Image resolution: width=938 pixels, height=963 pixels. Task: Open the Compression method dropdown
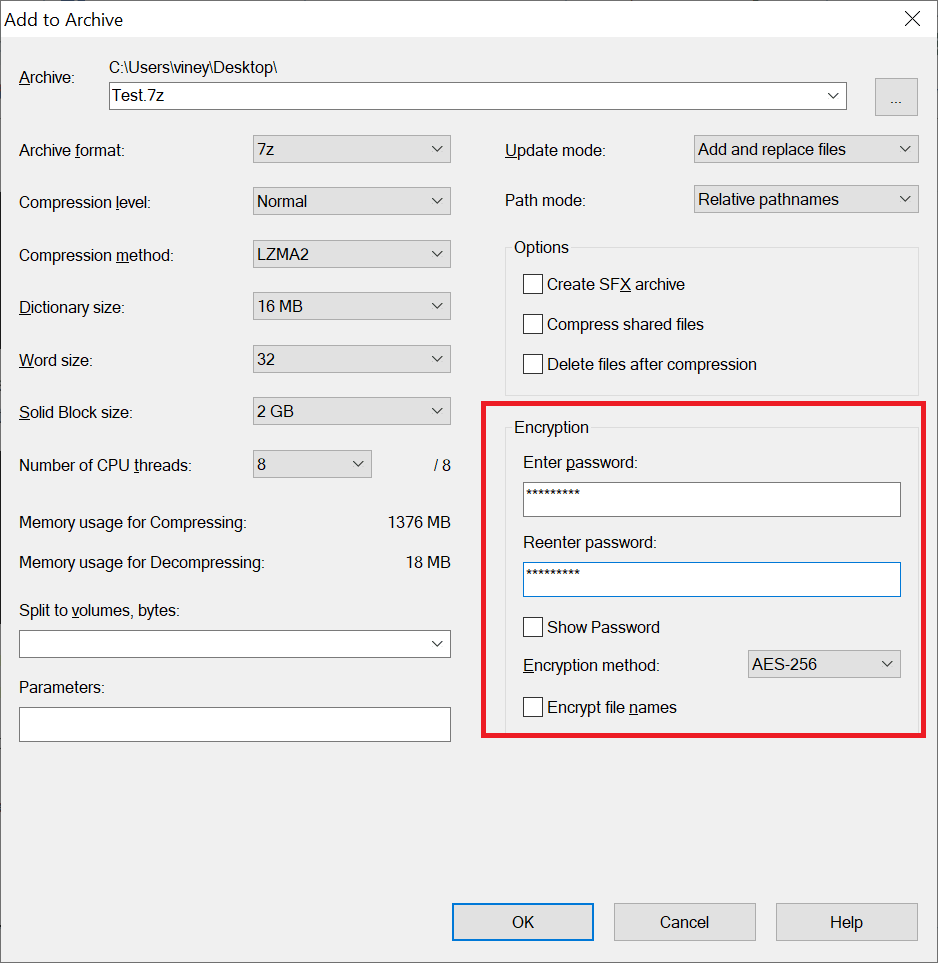(351, 253)
